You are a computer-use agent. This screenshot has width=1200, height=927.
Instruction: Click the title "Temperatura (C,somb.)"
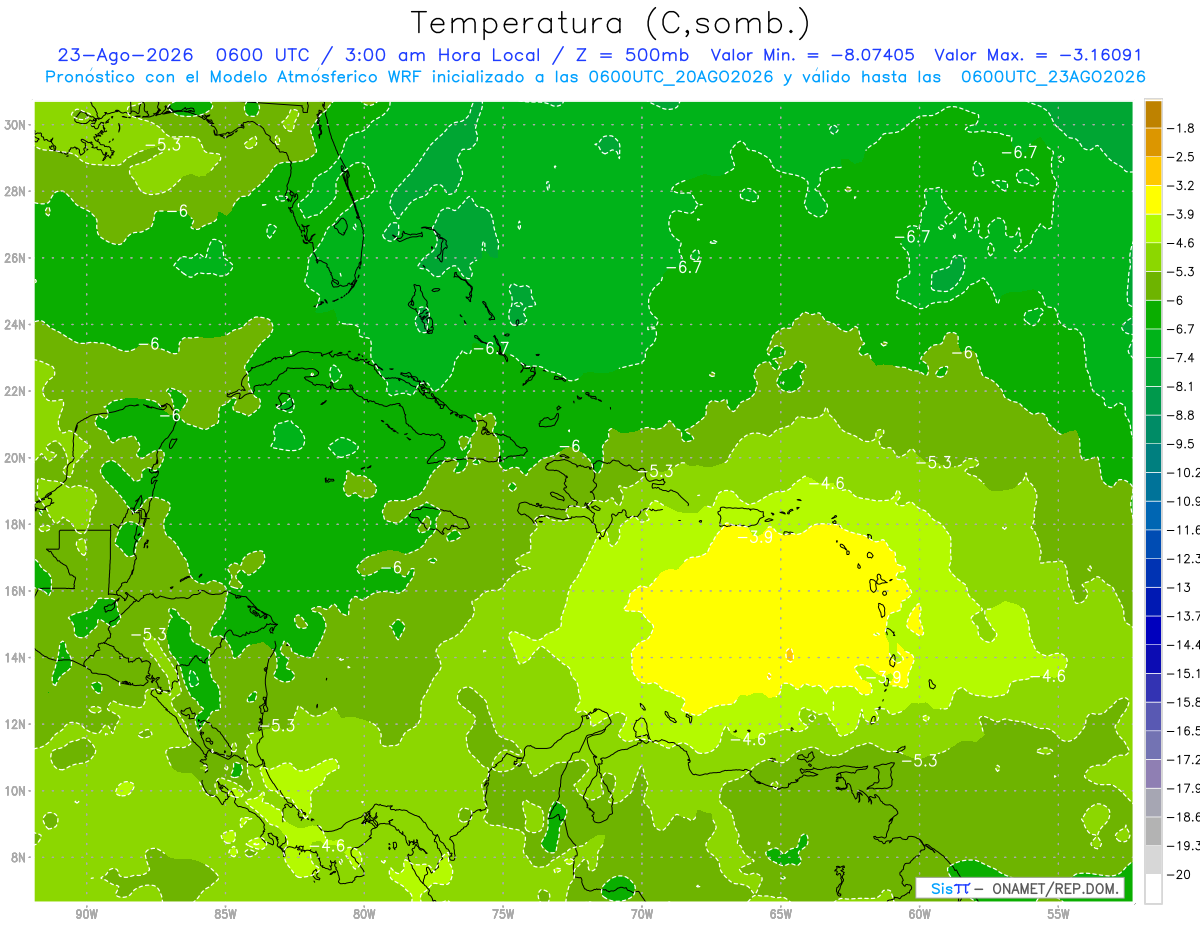[611, 23]
